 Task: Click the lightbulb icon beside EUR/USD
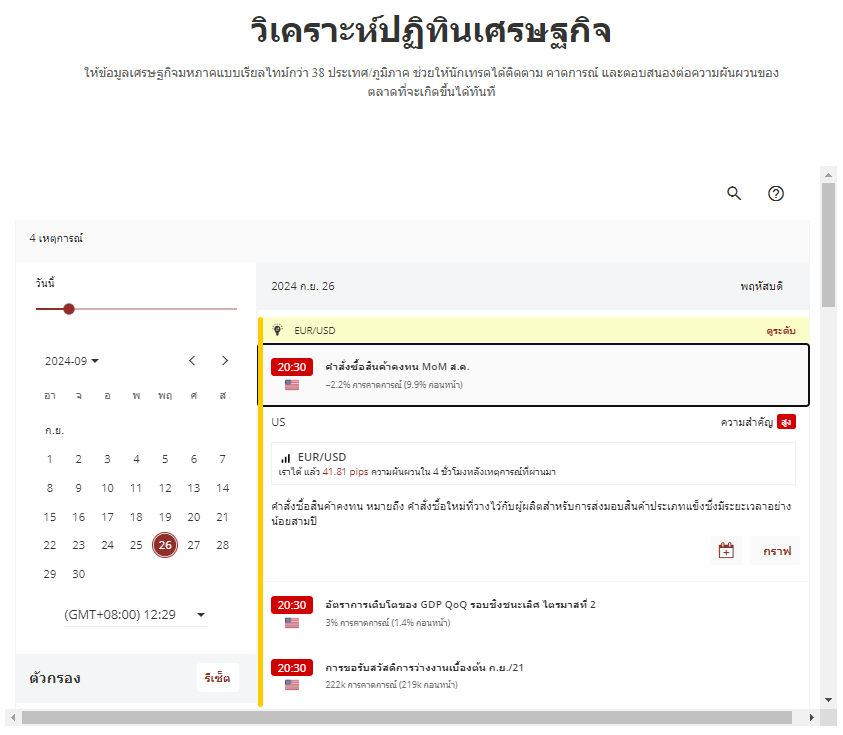point(277,330)
